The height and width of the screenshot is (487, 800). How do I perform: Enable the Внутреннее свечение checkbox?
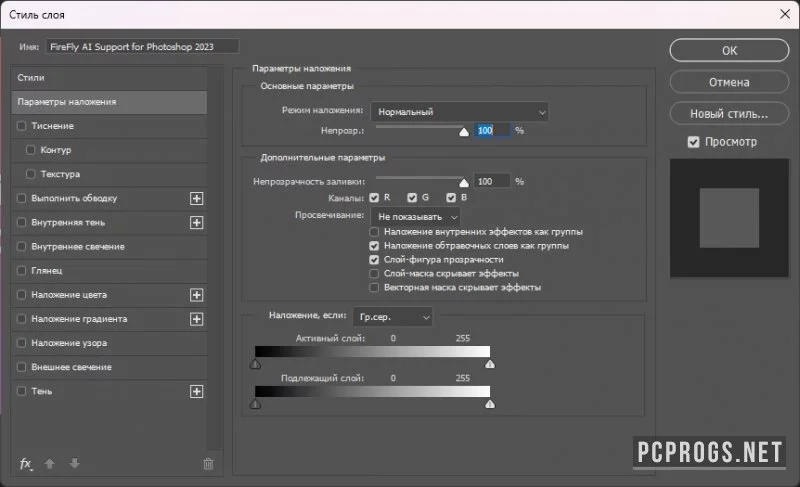coord(21,246)
